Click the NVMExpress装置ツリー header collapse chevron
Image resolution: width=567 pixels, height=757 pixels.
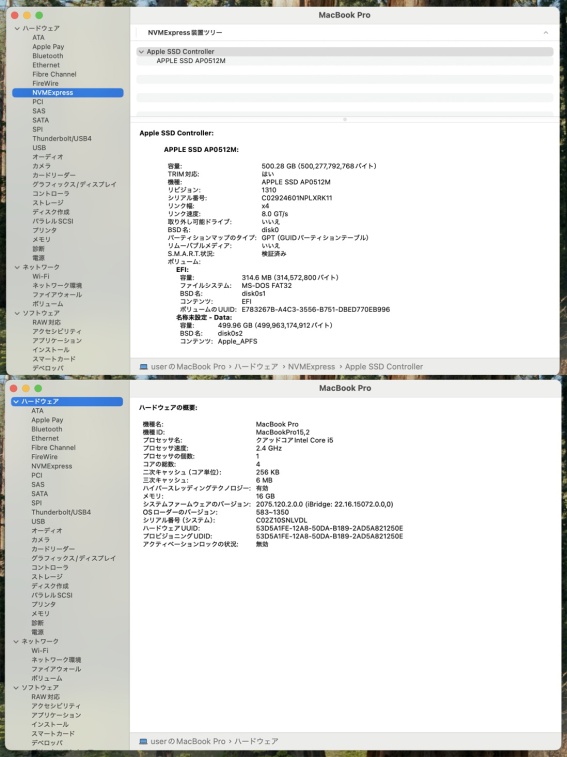(546, 32)
